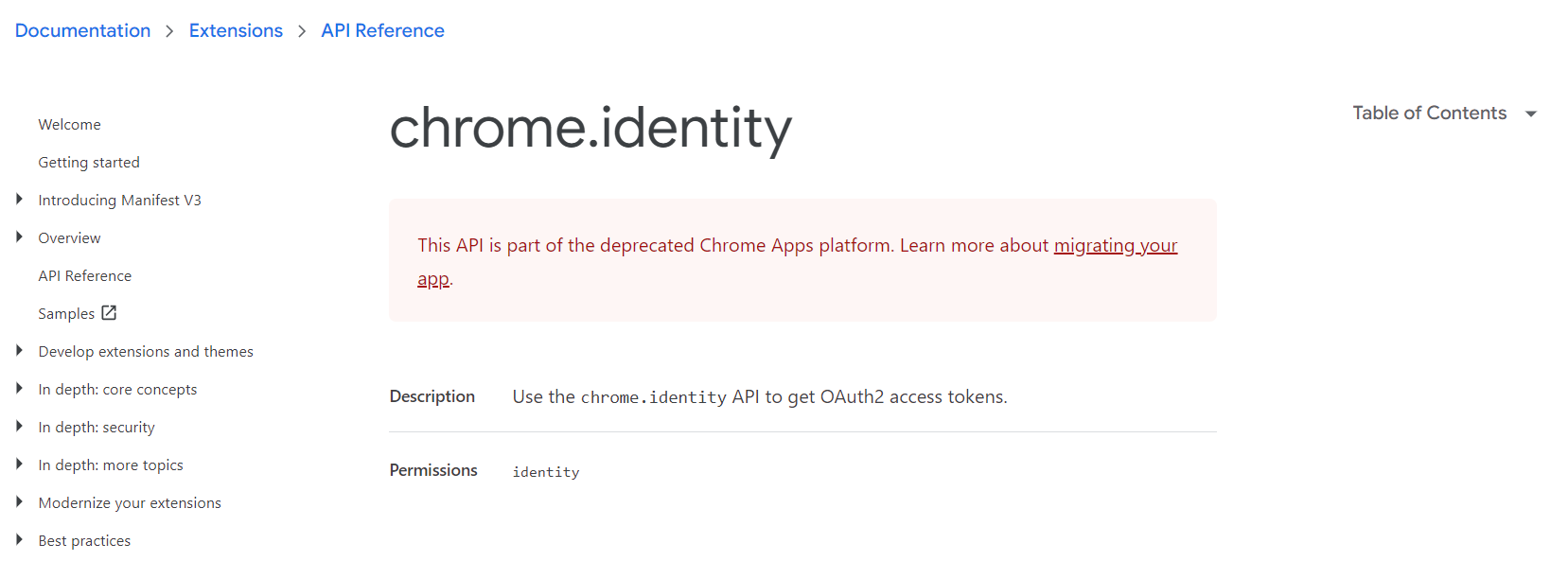
Task: Open the migrating your app link
Action: (1115, 245)
